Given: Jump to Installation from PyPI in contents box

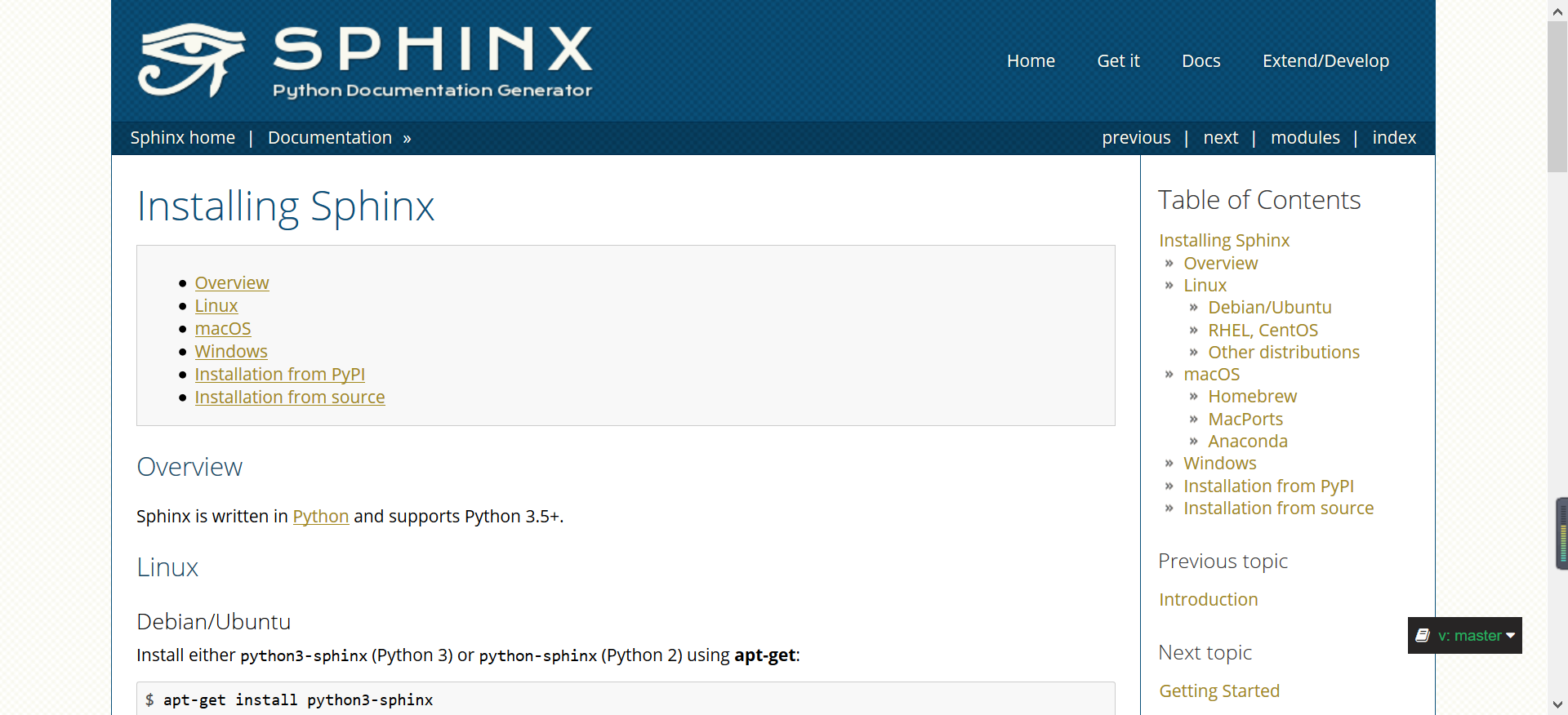Looking at the screenshot, I should click(x=280, y=375).
